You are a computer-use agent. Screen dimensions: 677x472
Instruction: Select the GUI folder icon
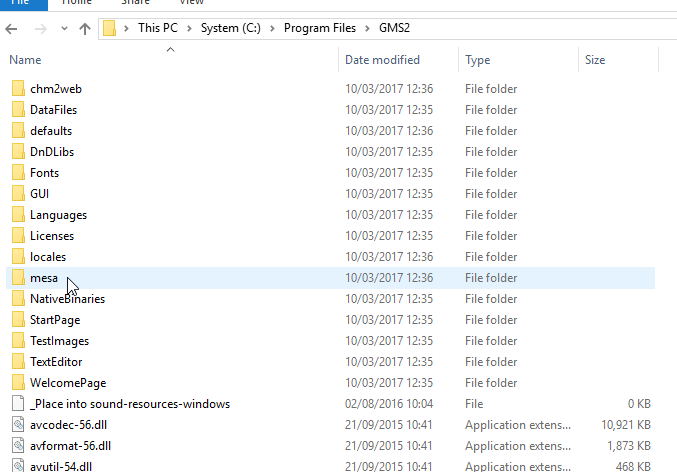[18, 193]
